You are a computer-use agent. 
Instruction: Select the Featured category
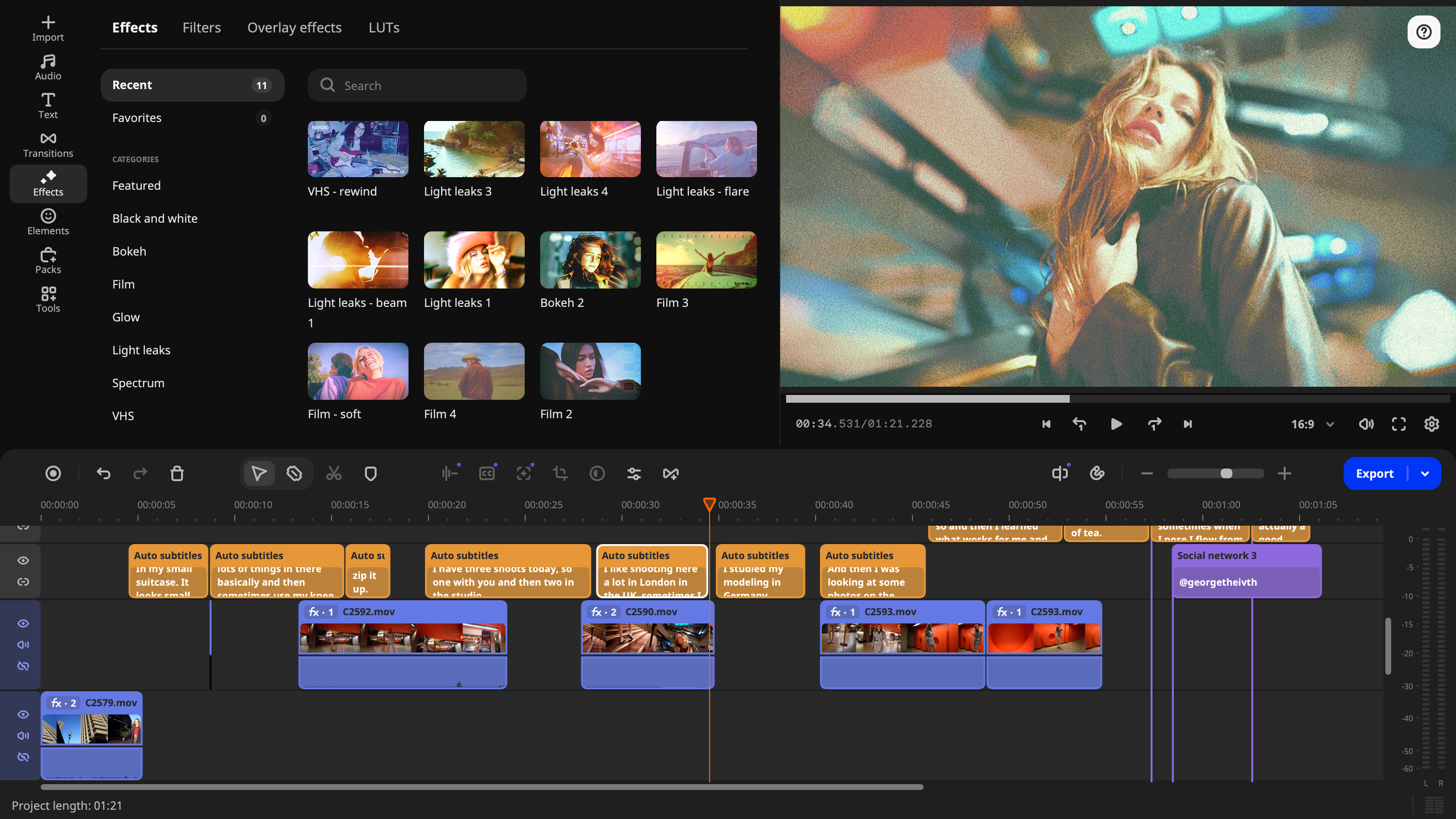[136, 185]
